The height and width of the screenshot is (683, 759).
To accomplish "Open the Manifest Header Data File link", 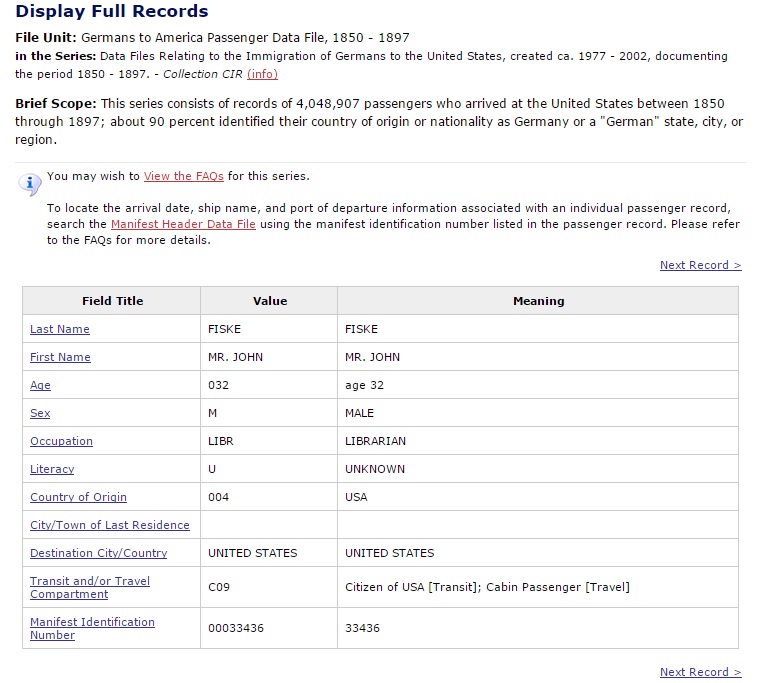I will click(x=183, y=224).
